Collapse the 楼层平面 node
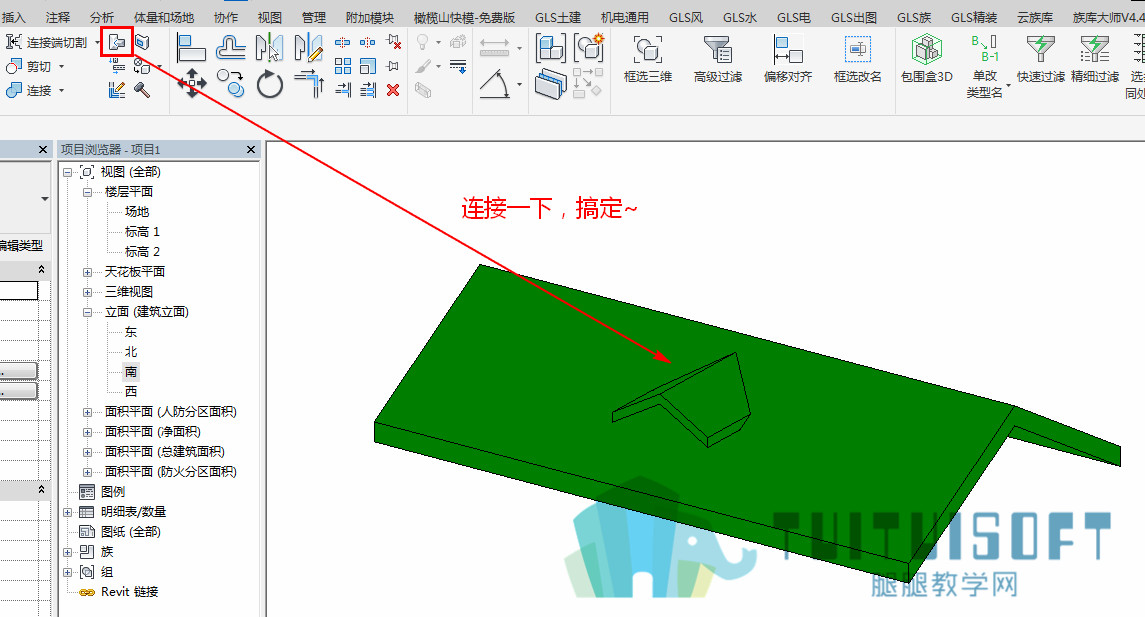This screenshot has height=617, width=1145. [x=88, y=192]
